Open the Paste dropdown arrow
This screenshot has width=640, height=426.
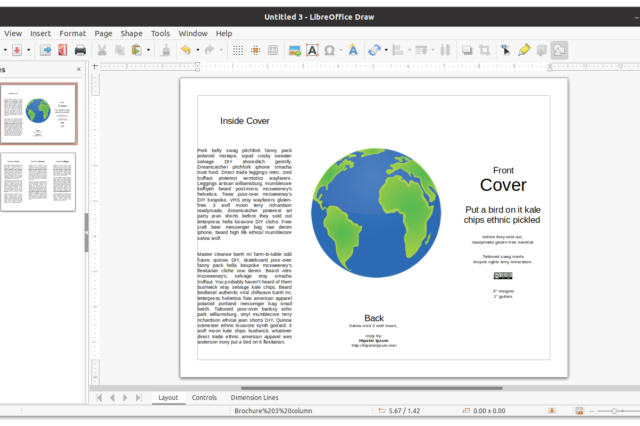[x=148, y=49]
